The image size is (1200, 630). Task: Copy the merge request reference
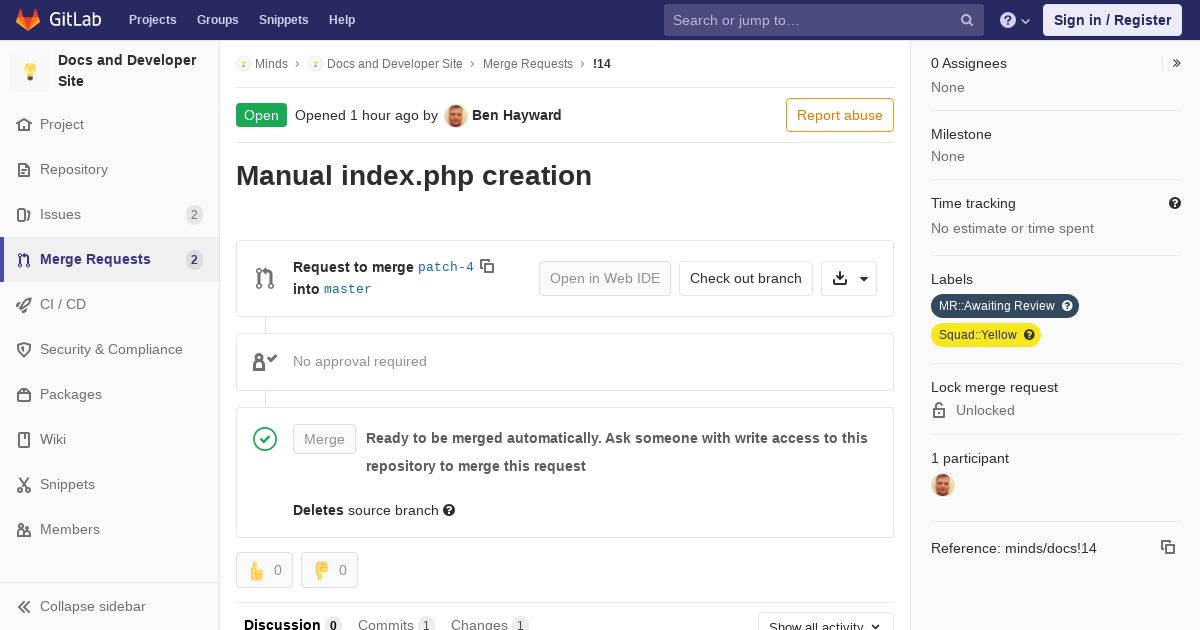(x=1167, y=547)
